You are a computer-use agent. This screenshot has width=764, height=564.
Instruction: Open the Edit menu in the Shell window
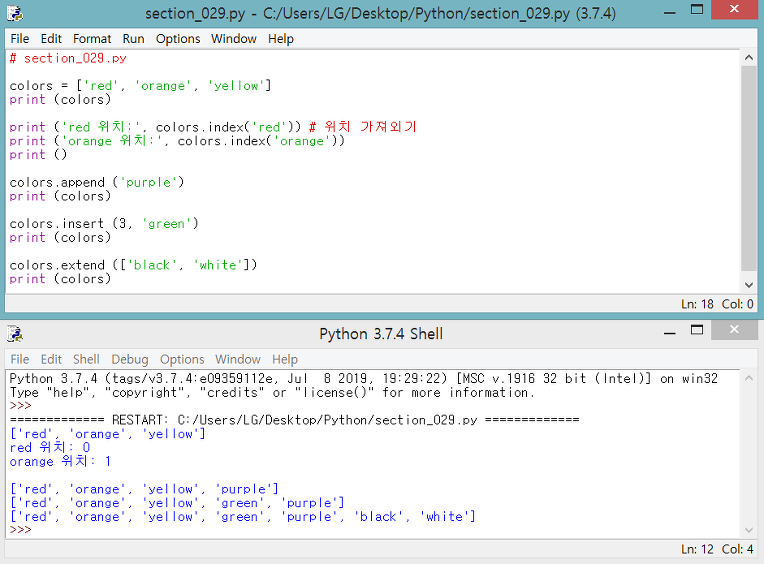51,359
